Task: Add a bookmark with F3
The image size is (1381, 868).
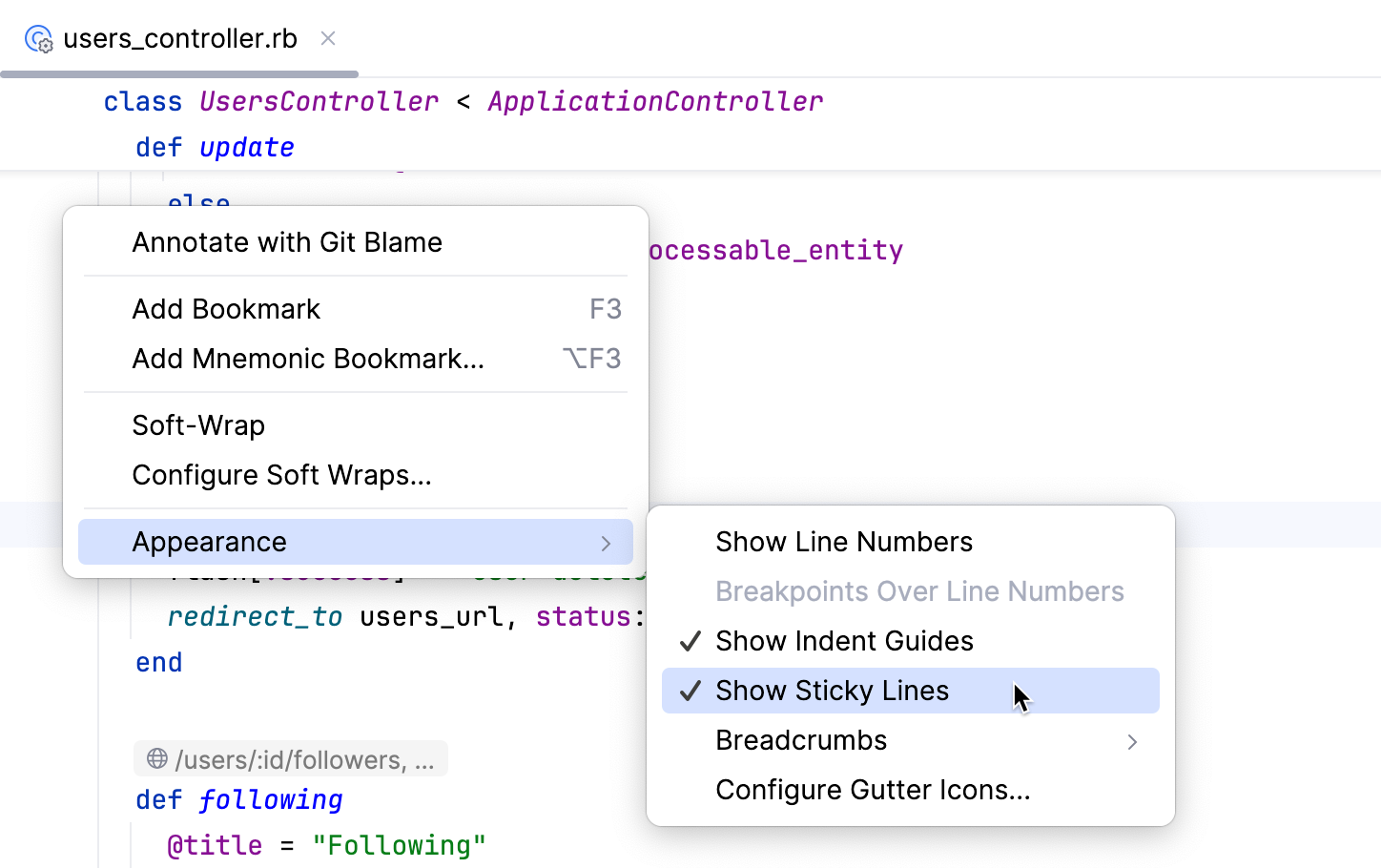Action: click(x=226, y=309)
